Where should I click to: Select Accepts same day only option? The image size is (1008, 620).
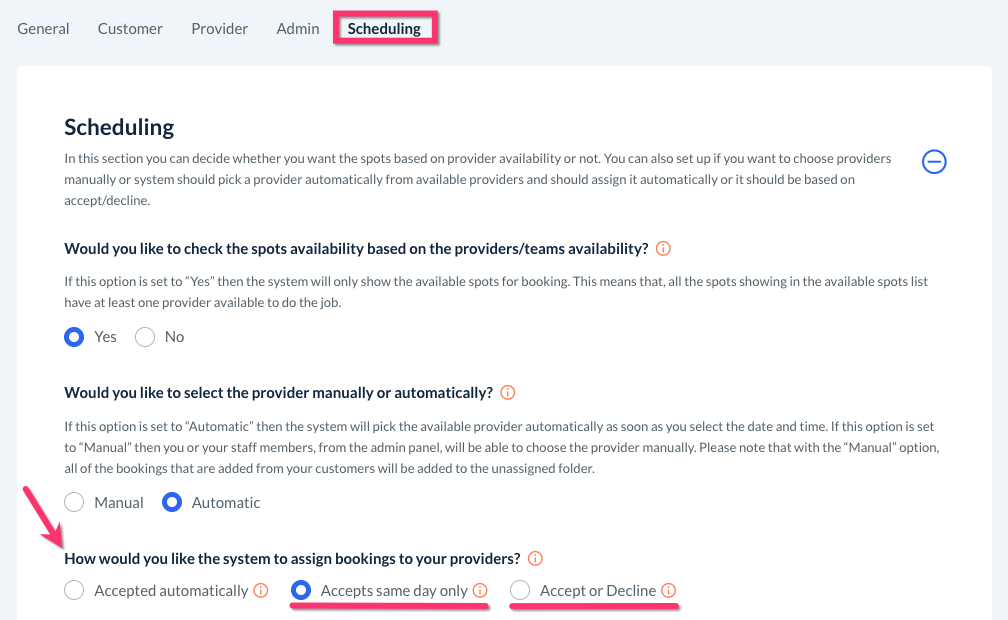point(300,591)
